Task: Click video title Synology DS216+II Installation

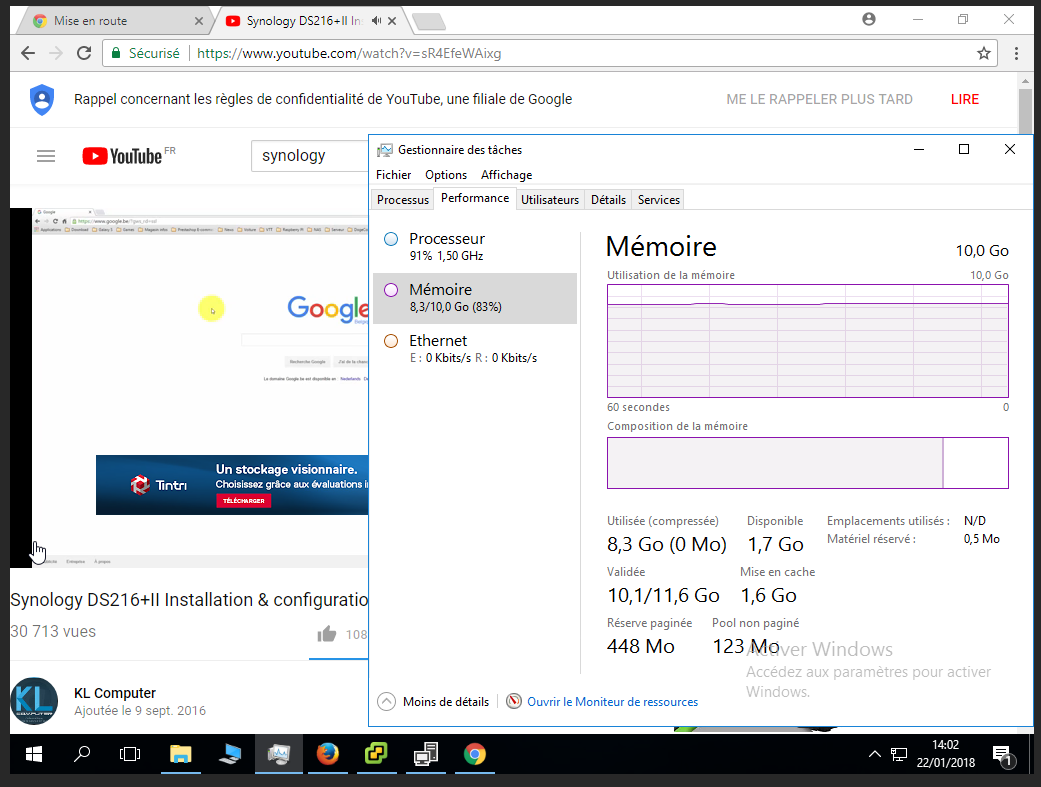Action: click(x=189, y=600)
